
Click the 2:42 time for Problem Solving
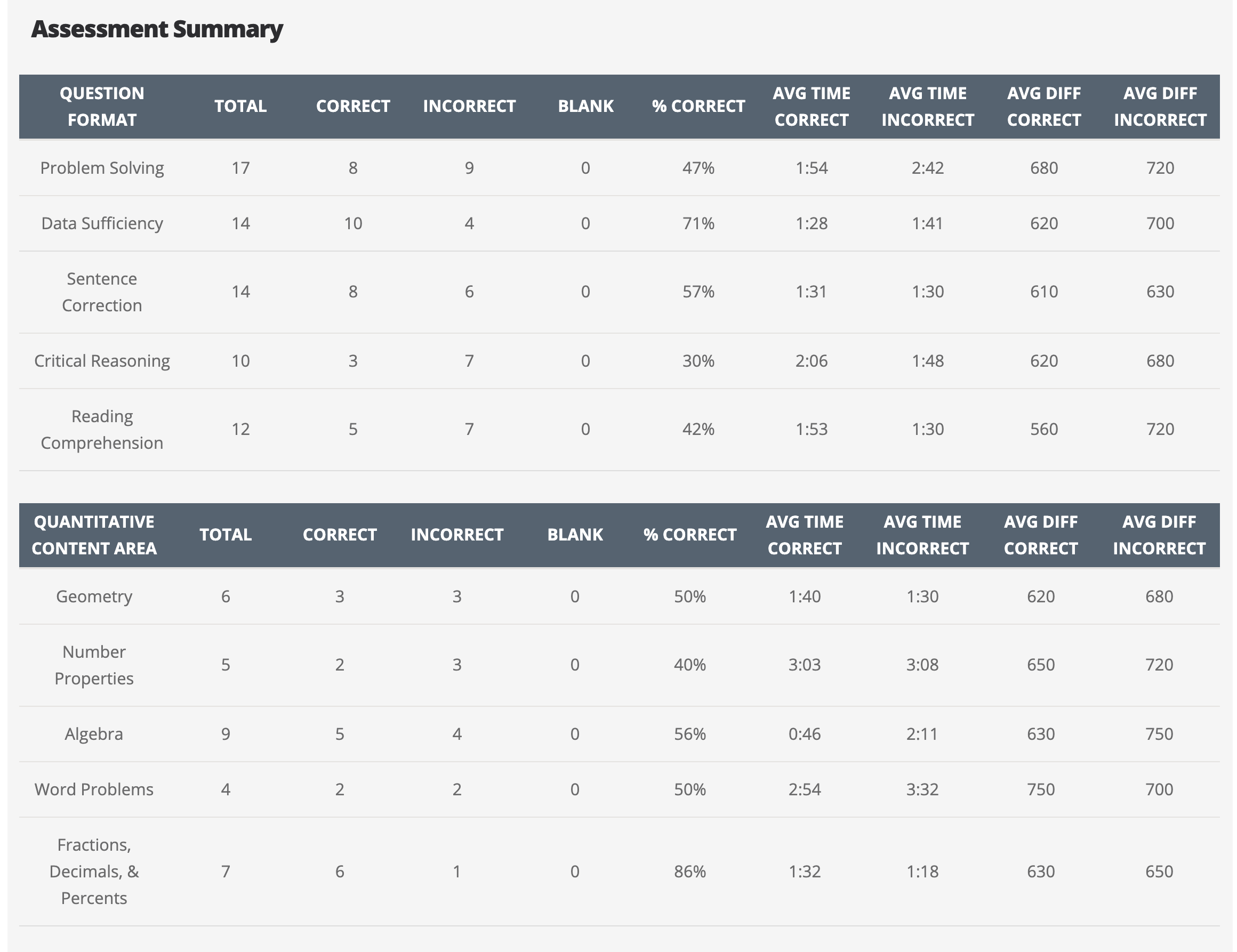pyautogui.click(x=927, y=168)
